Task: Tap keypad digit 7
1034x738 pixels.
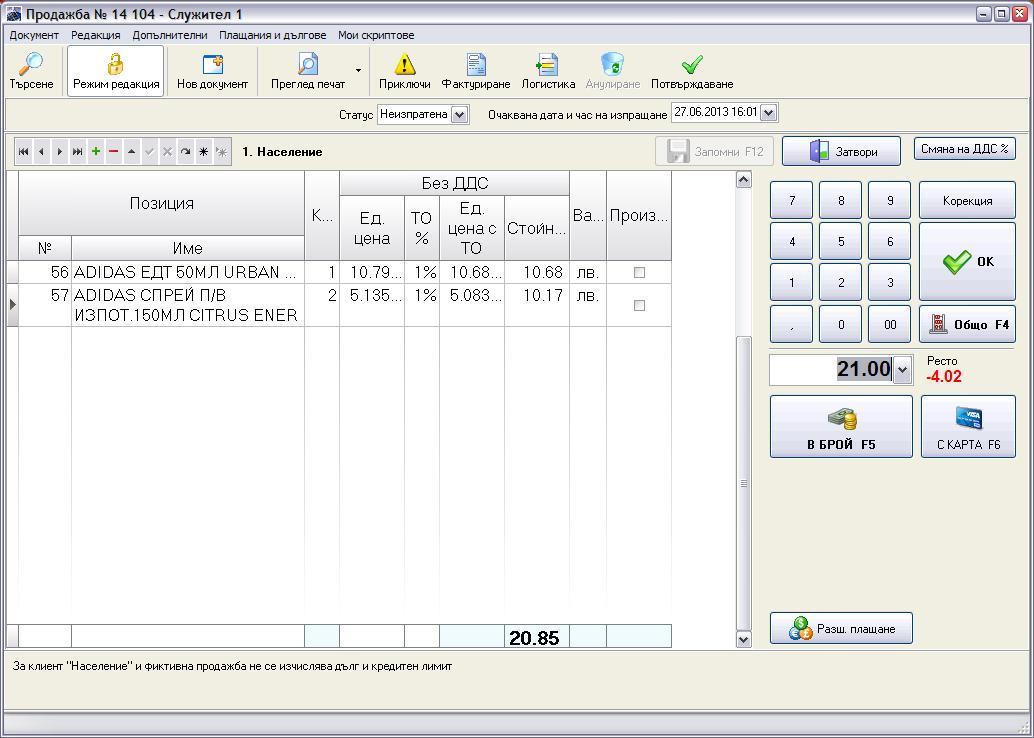Action: click(x=791, y=200)
